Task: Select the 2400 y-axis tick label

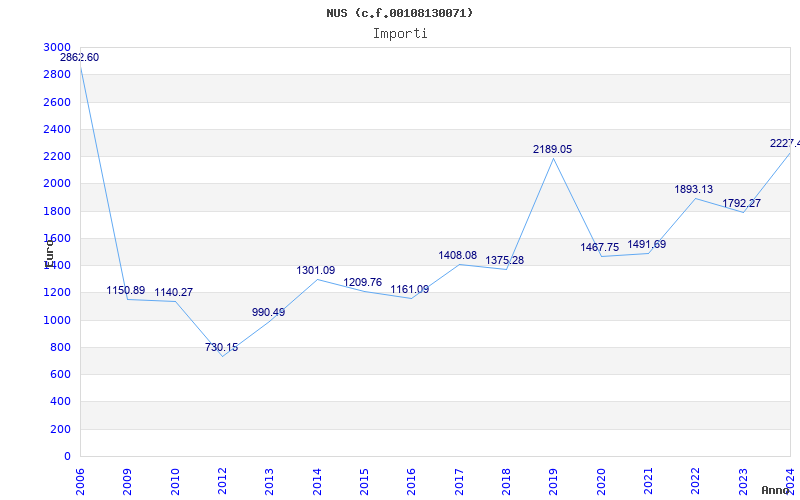Action: [x=57, y=129]
